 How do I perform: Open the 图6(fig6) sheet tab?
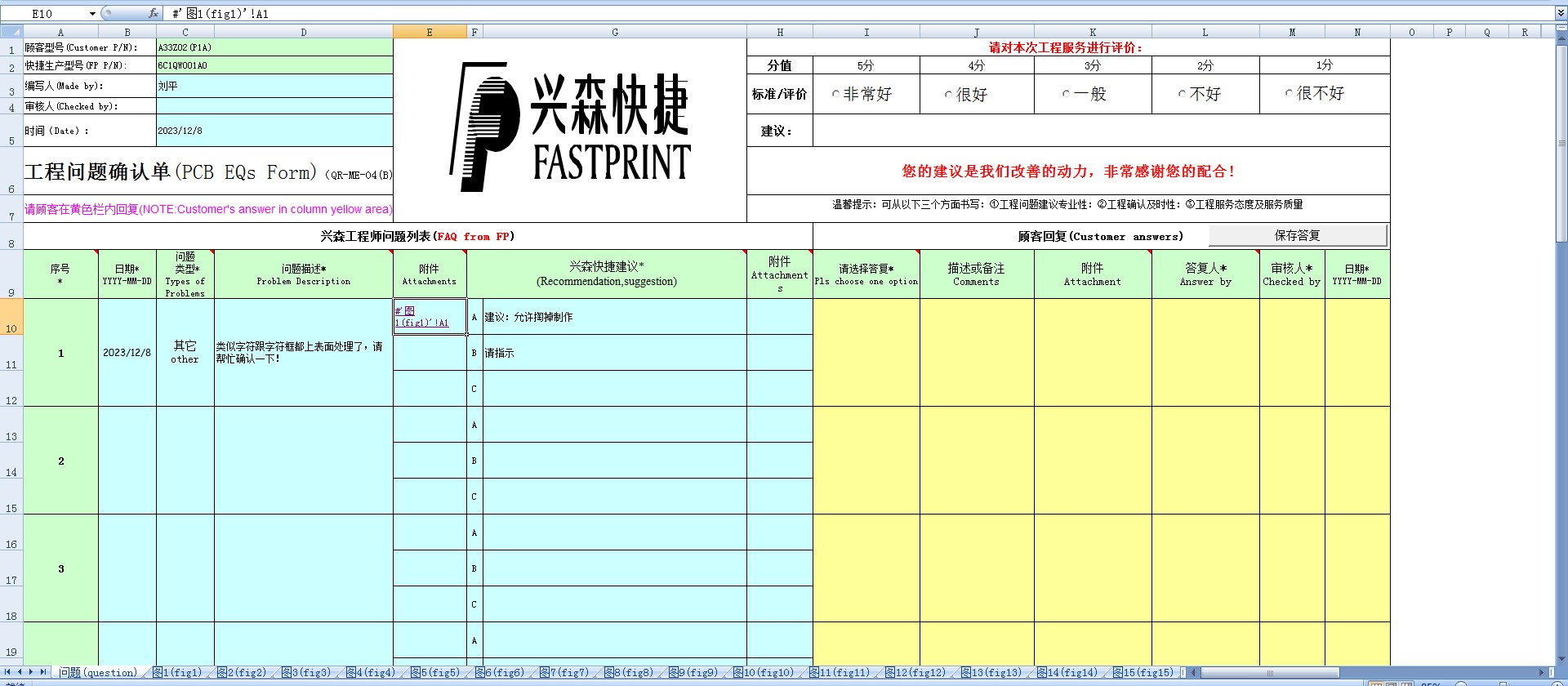pyautogui.click(x=500, y=672)
